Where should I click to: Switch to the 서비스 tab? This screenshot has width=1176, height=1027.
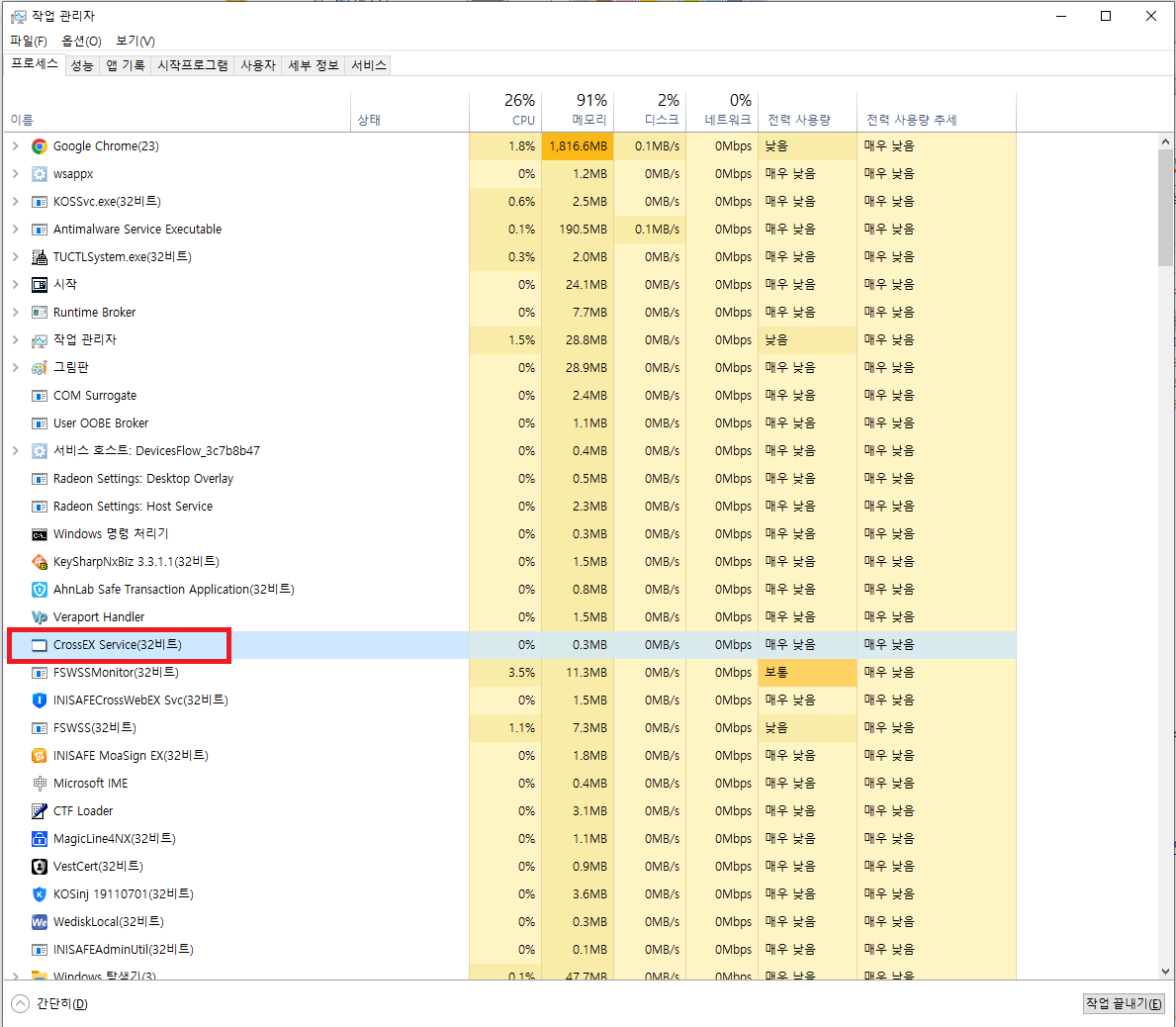point(368,66)
